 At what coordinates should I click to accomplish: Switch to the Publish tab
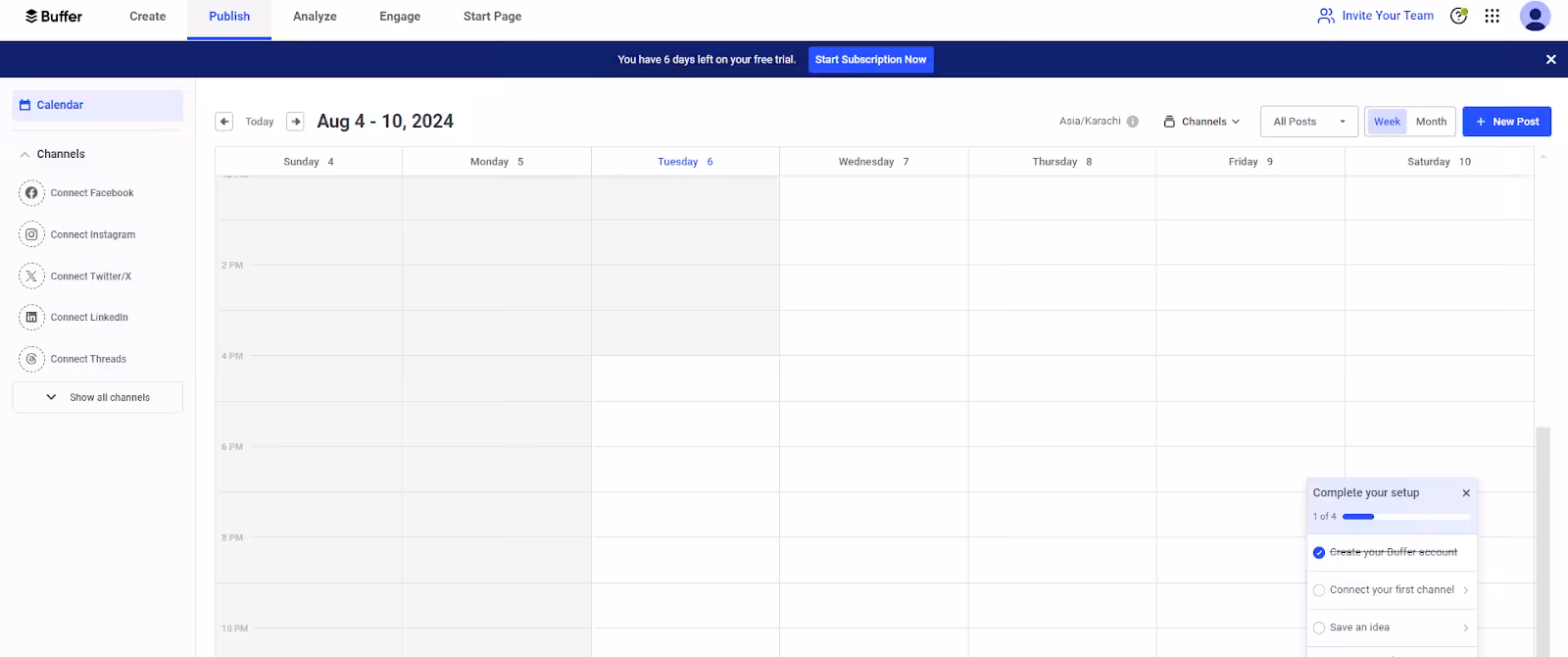[x=229, y=17]
